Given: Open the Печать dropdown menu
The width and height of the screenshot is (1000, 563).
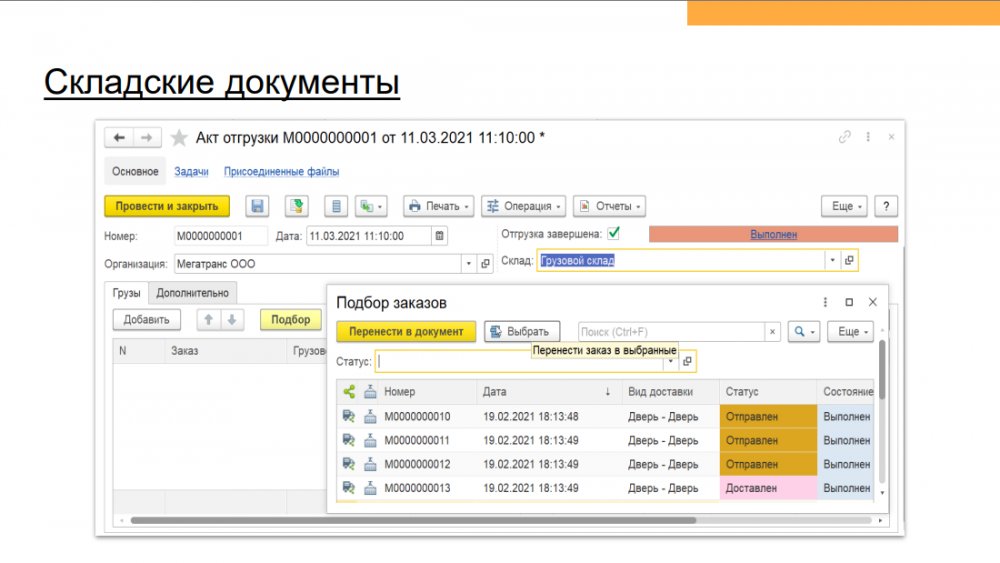Looking at the screenshot, I should click(438, 206).
